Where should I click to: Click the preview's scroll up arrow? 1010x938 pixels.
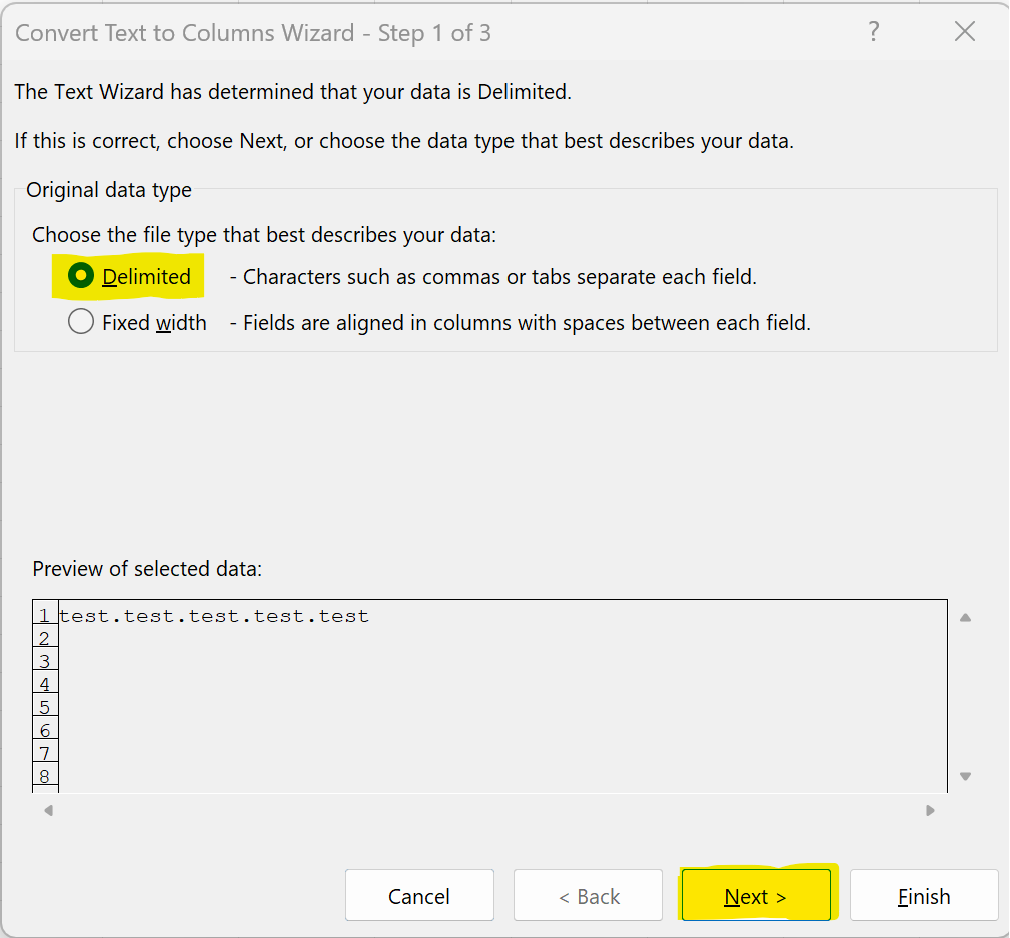pos(965,618)
